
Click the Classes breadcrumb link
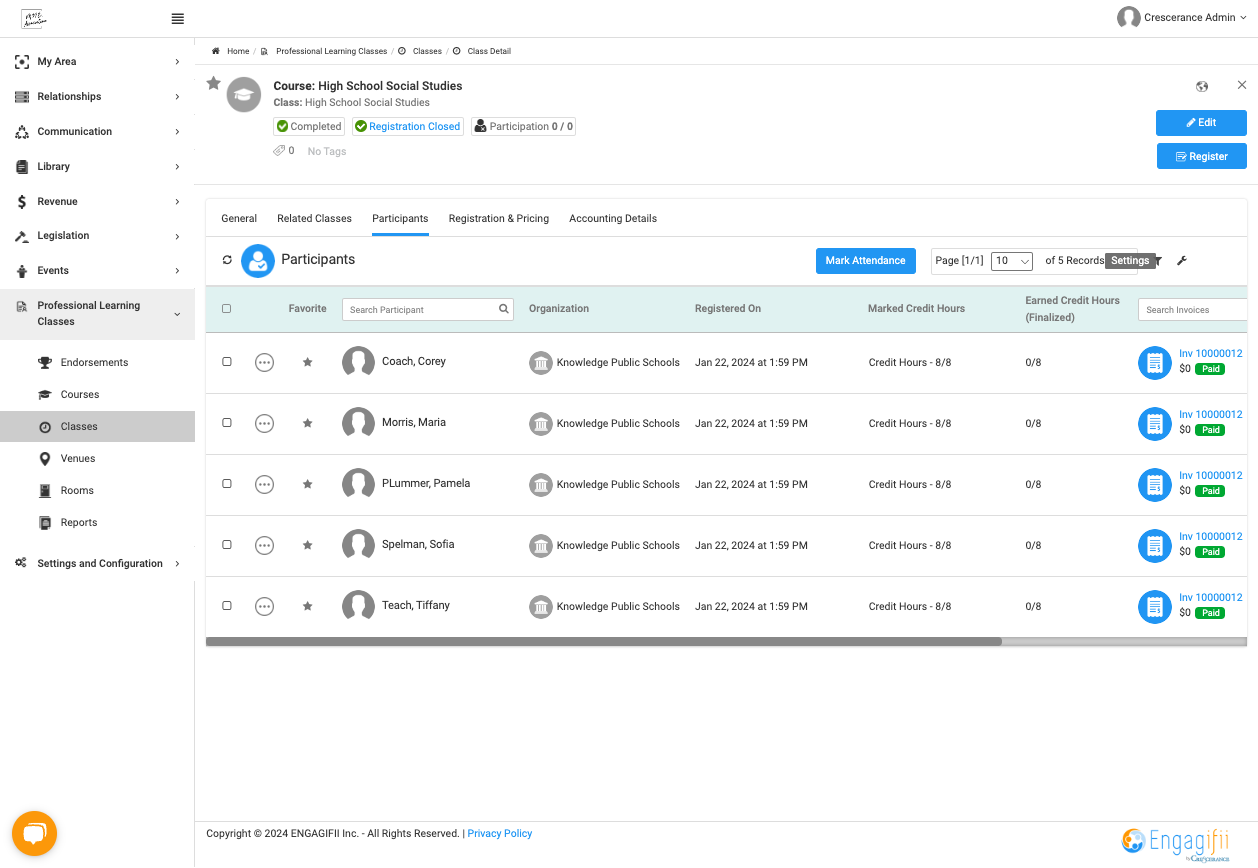coord(427,51)
